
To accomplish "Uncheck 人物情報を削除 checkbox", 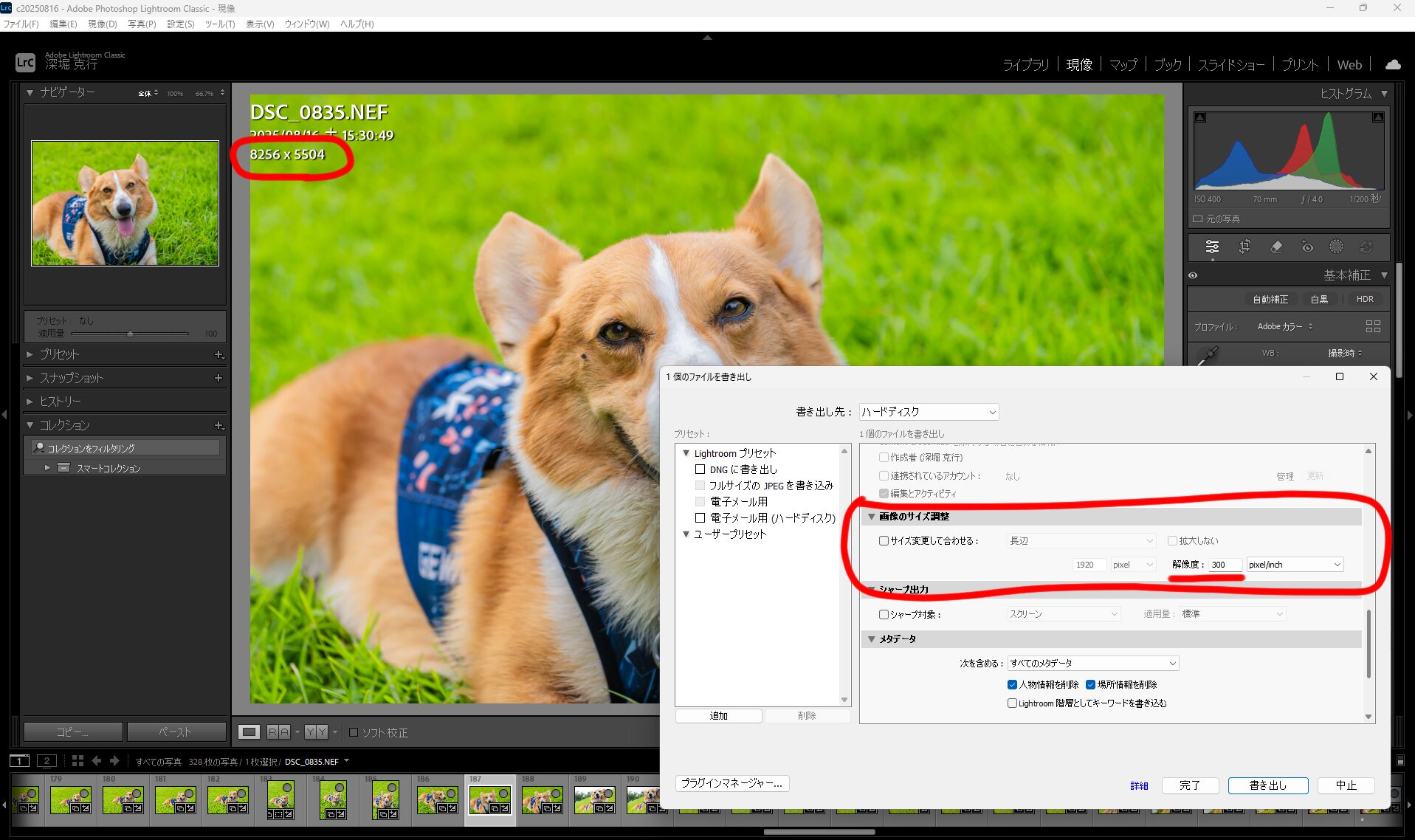I will tap(1012, 685).
